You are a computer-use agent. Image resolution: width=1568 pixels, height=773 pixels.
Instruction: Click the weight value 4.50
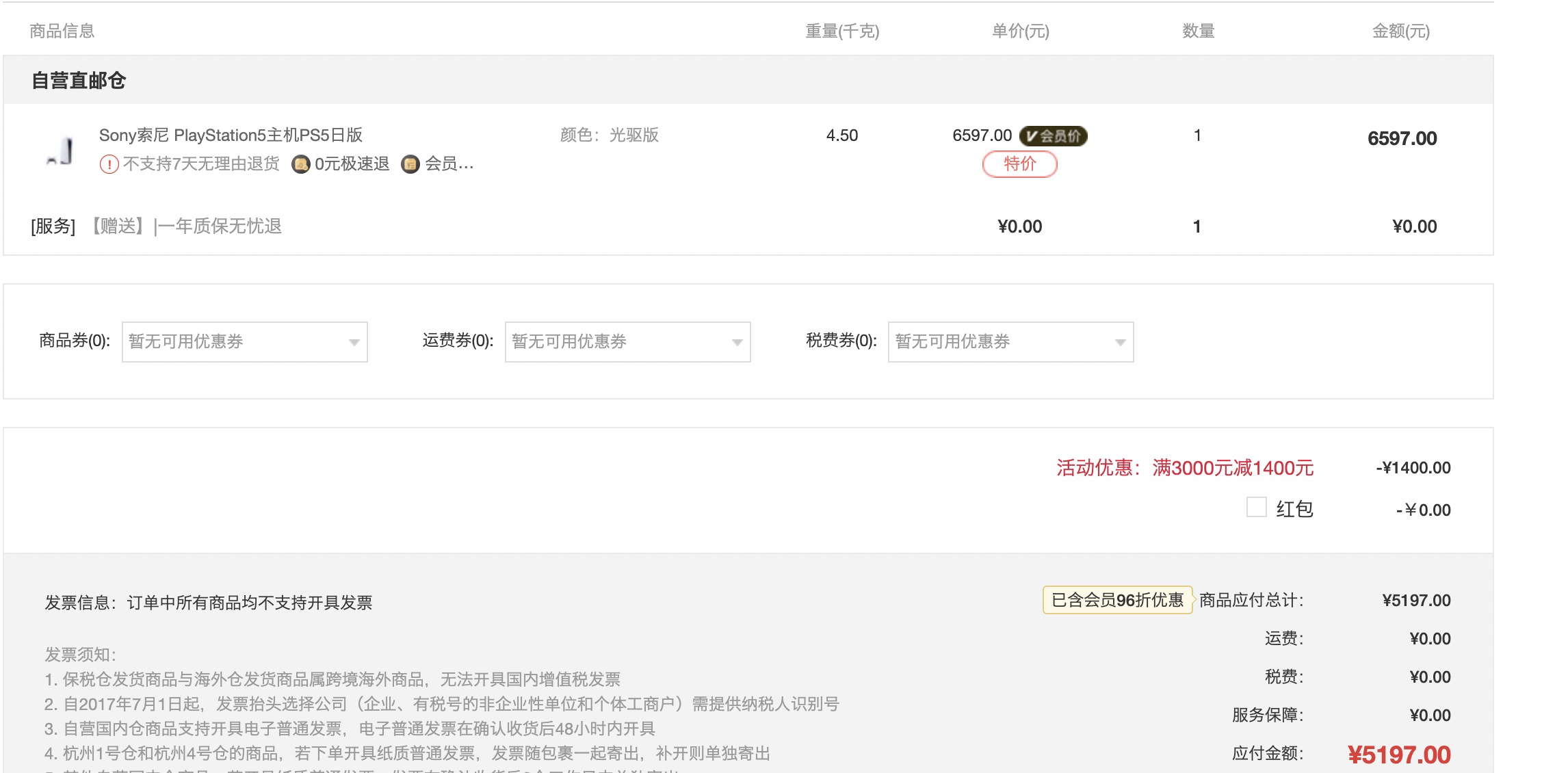(x=842, y=135)
